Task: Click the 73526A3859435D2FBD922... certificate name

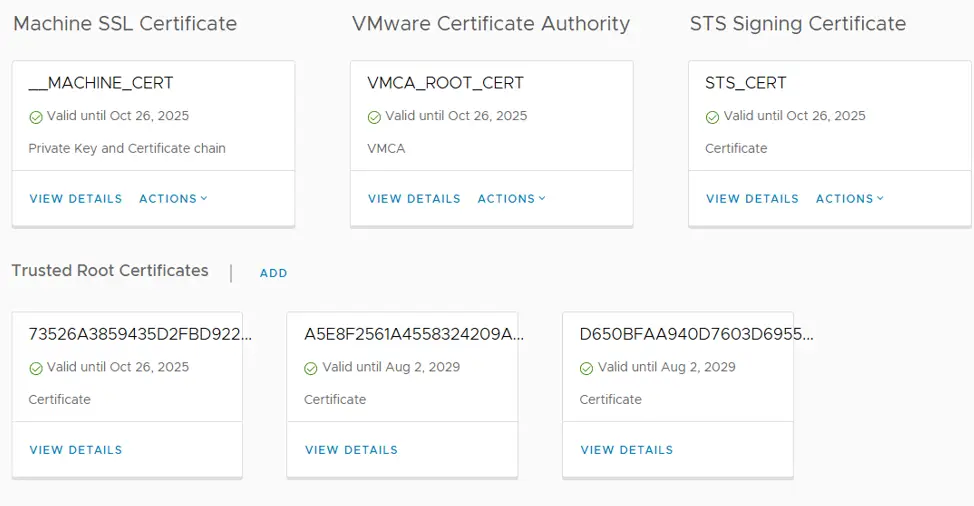Action: tap(140, 334)
